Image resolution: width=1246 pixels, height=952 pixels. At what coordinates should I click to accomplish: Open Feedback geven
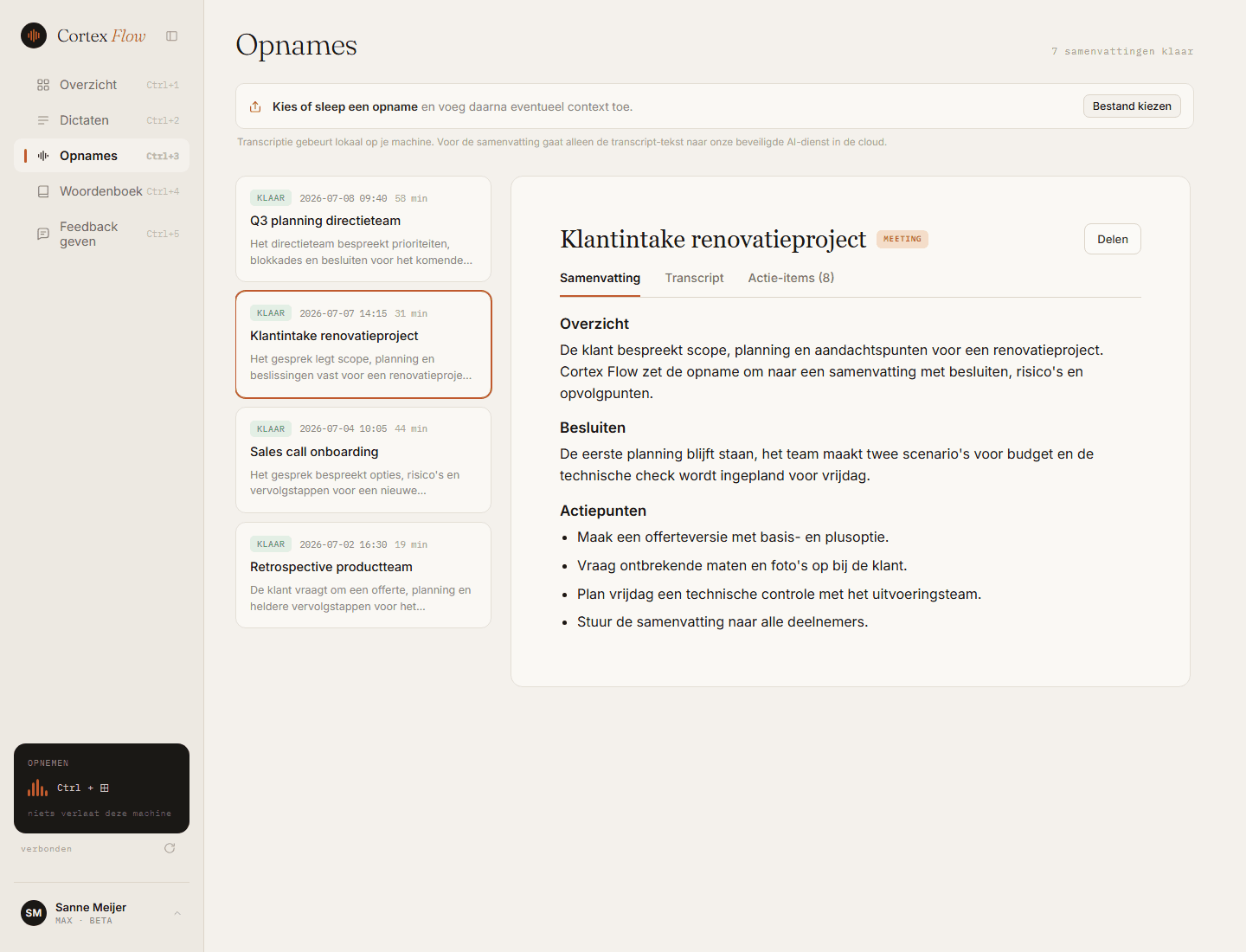[x=101, y=234]
